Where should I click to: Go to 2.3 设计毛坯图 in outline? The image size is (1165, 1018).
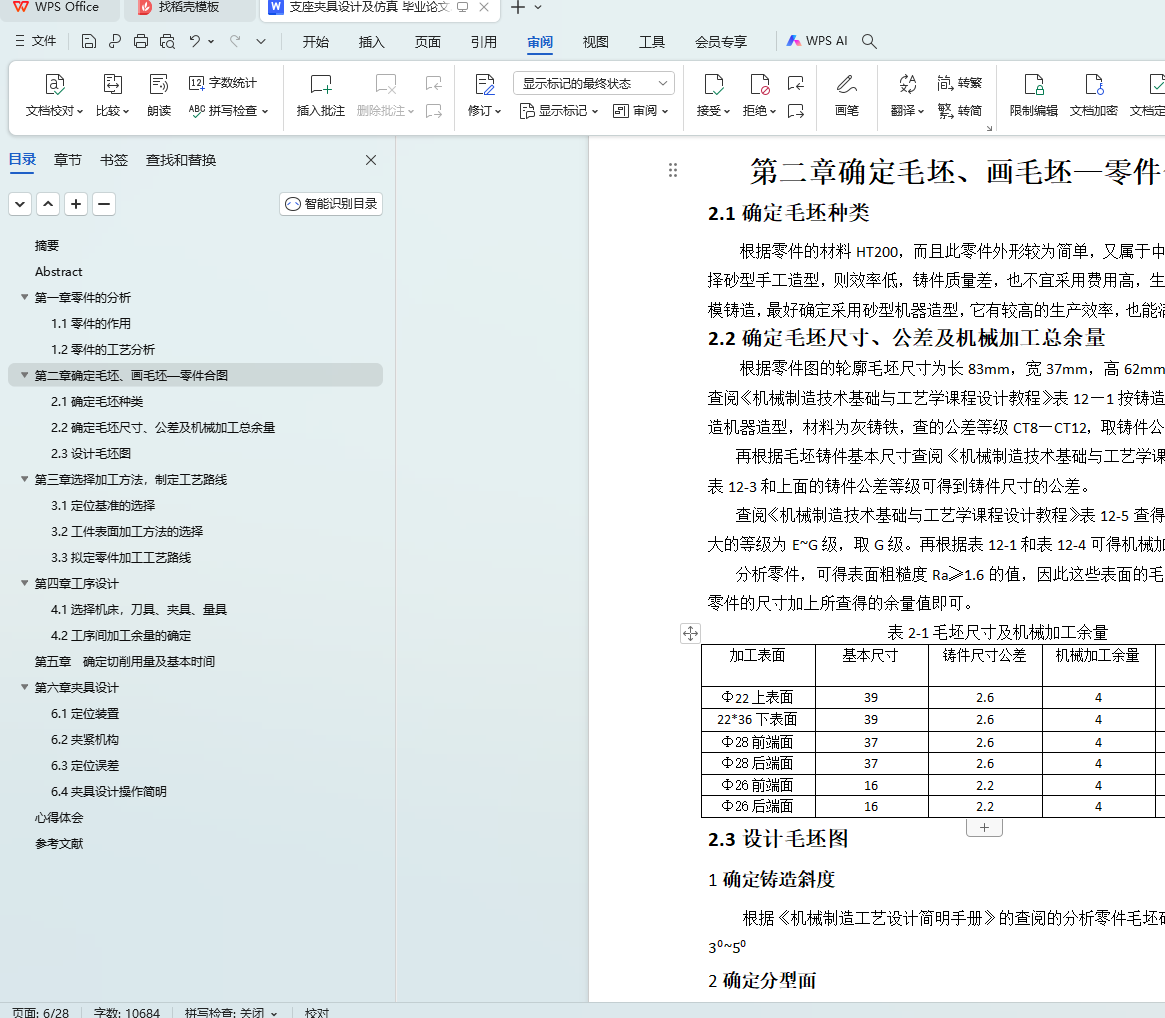[x=91, y=453]
